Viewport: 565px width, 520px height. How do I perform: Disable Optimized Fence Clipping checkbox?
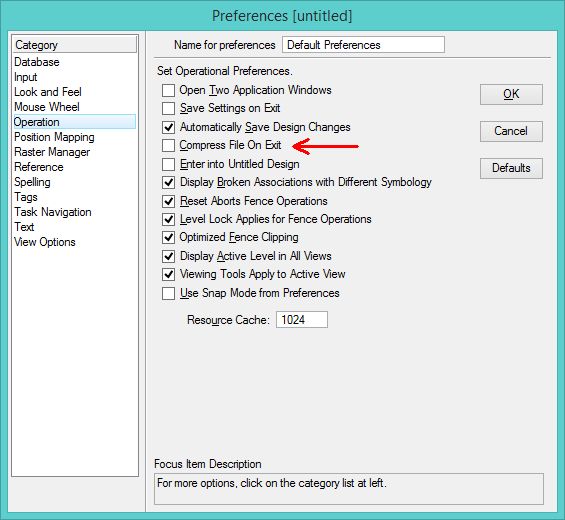[x=168, y=237]
